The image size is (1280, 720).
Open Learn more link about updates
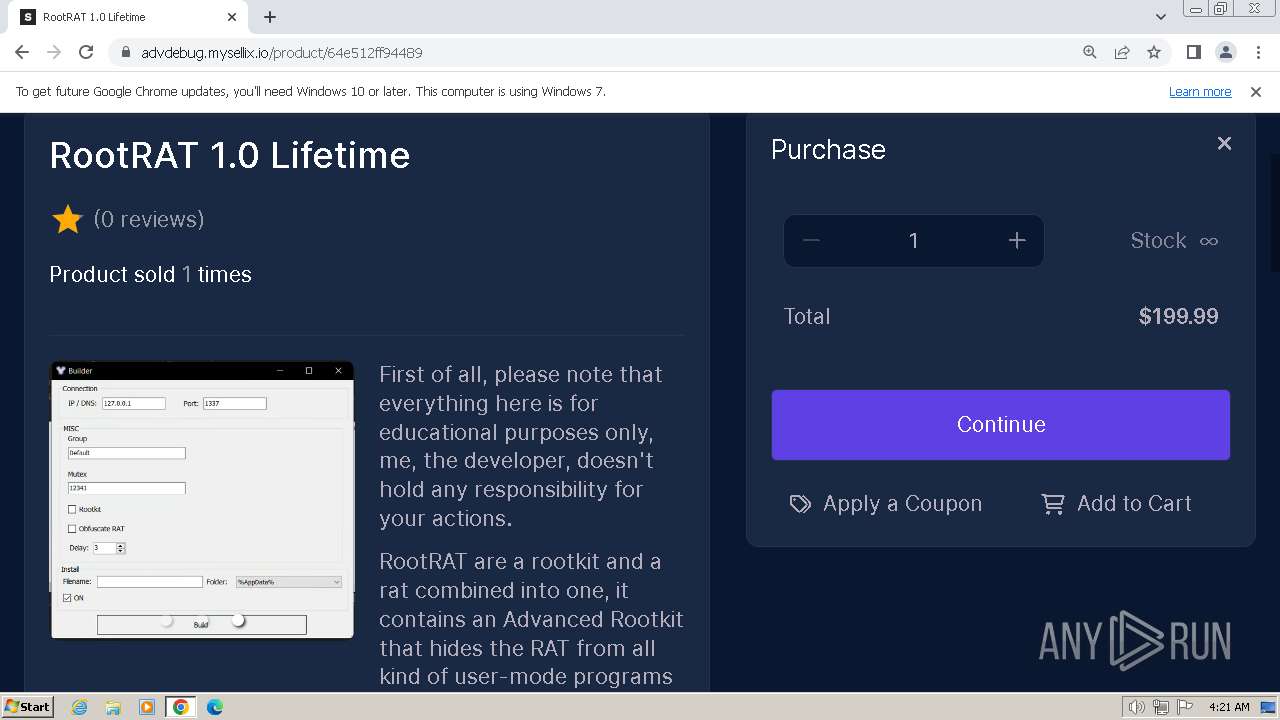pos(1200,91)
